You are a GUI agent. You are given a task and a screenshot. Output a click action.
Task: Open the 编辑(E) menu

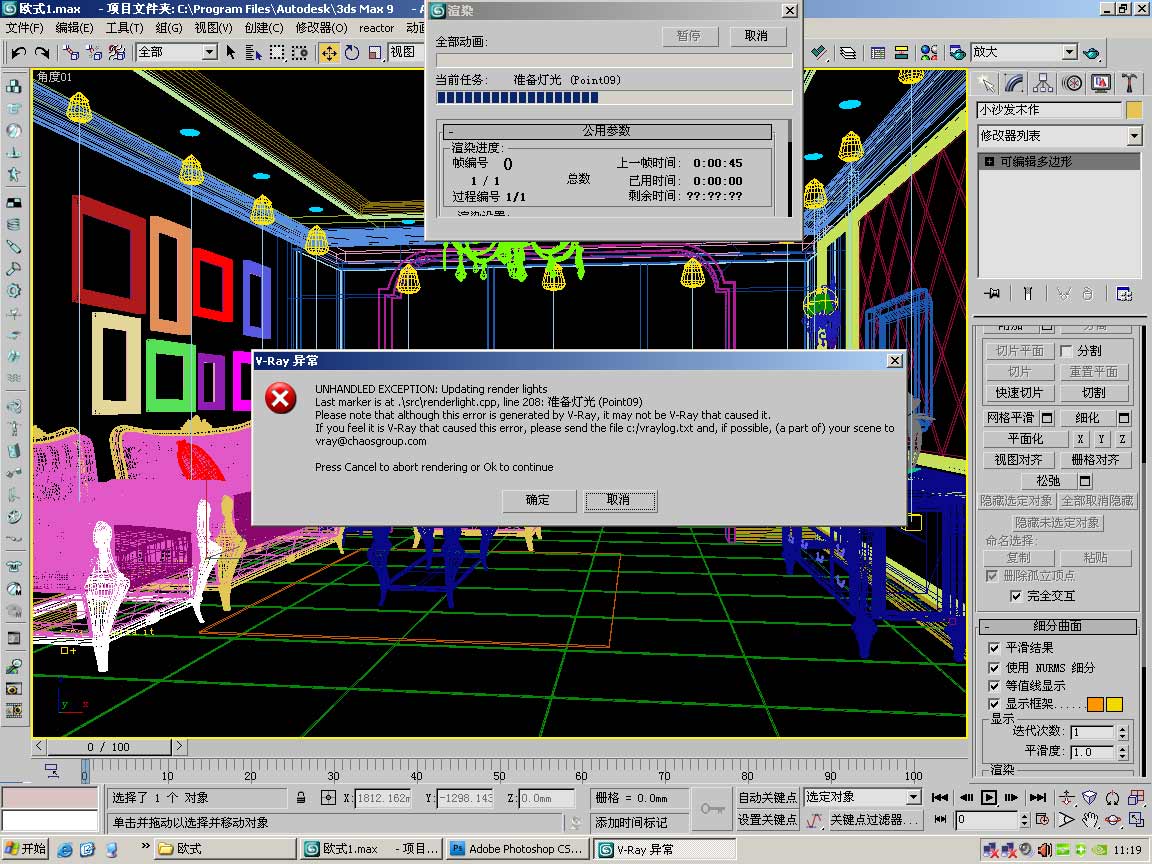[x=74, y=28]
